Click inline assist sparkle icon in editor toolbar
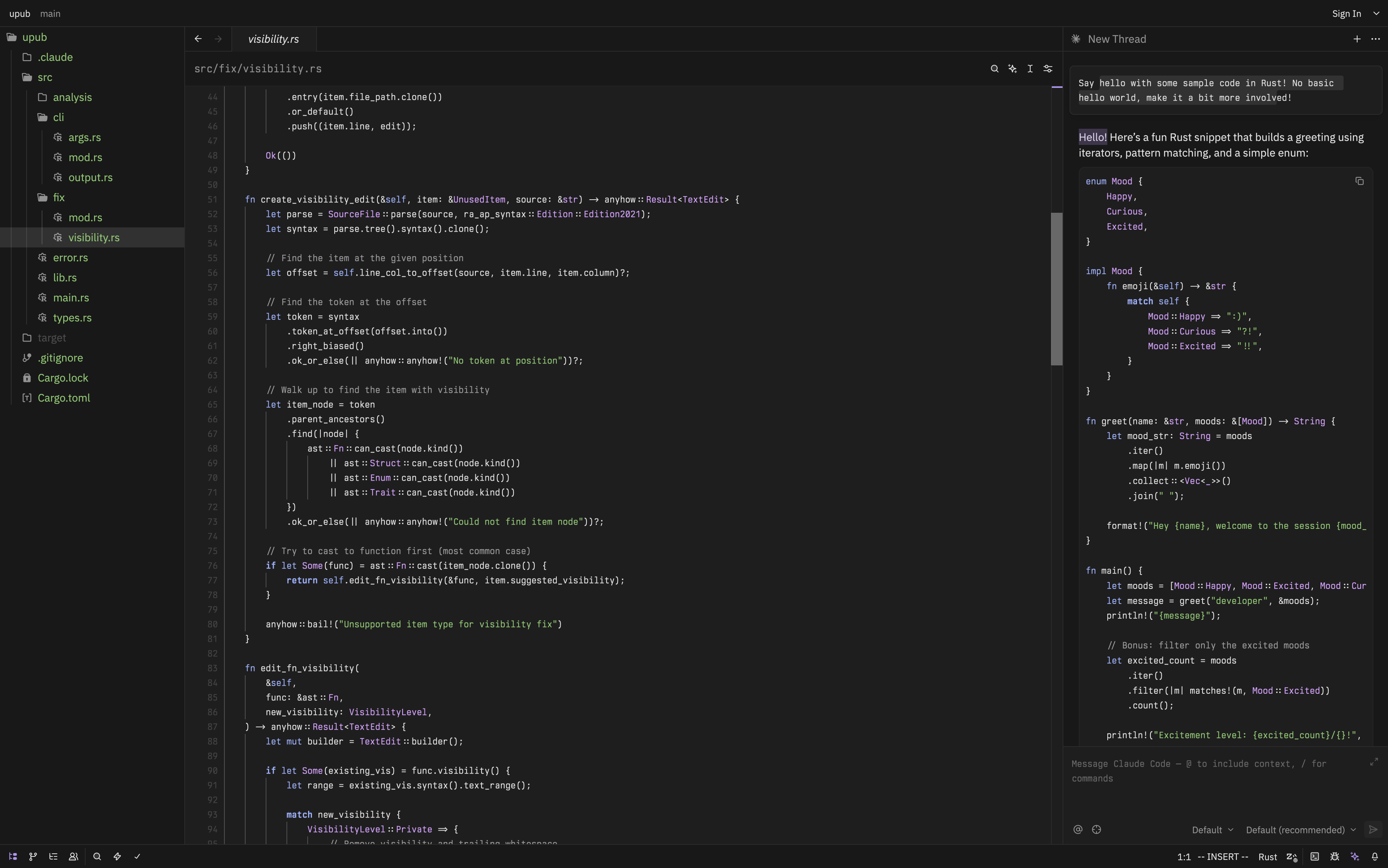This screenshot has height=868, width=1388. click(x=1012, y=69)
